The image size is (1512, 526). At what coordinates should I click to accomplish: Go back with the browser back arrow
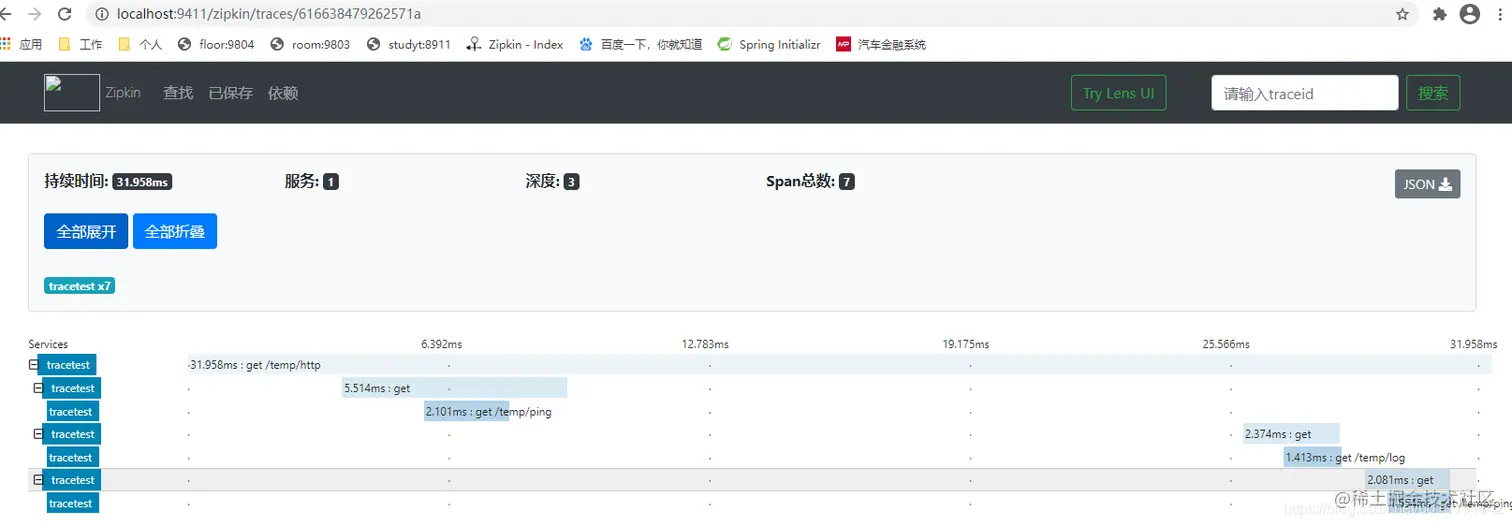click(8, 14)
